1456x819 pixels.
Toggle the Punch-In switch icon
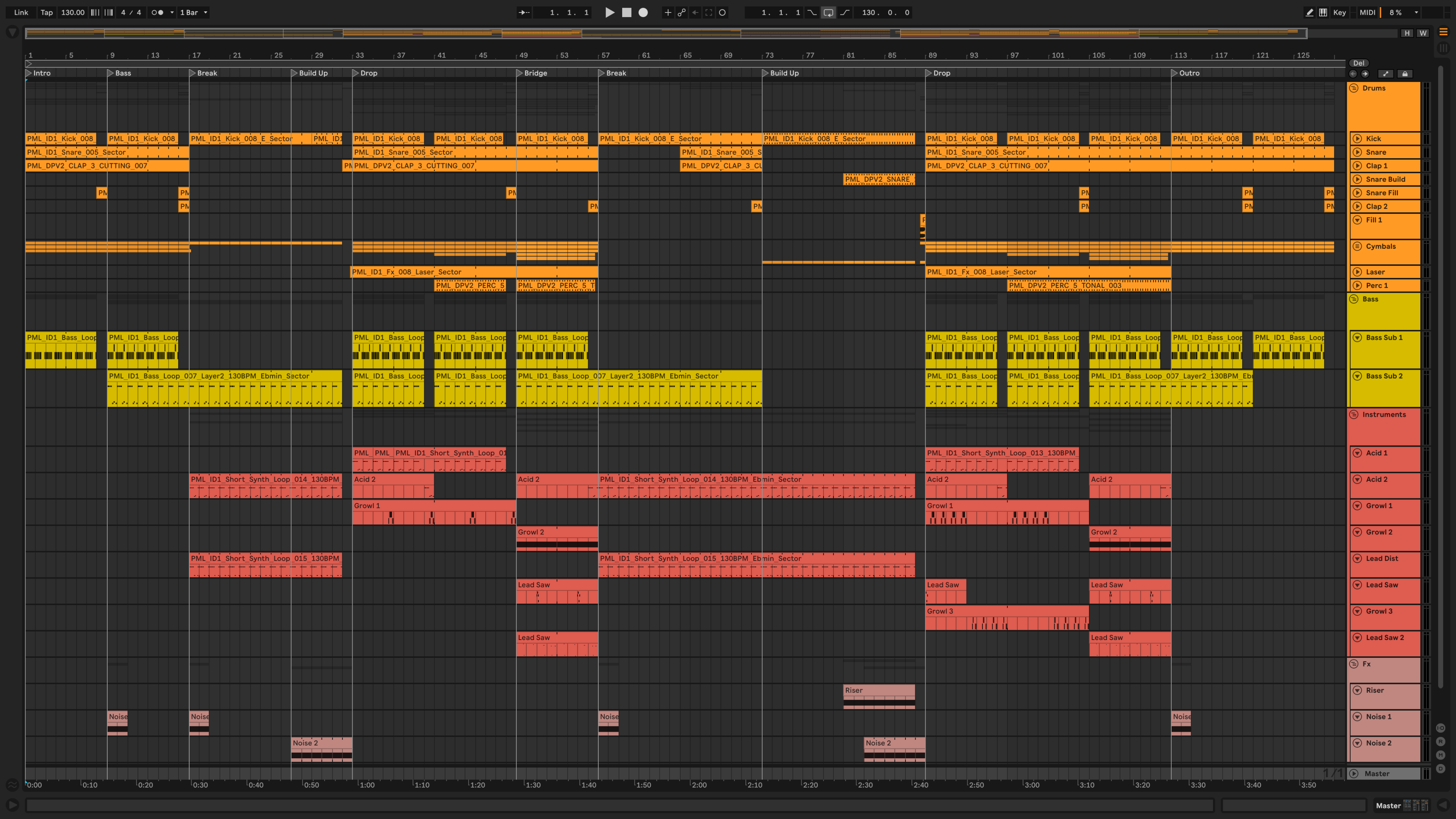coord(812,13)
